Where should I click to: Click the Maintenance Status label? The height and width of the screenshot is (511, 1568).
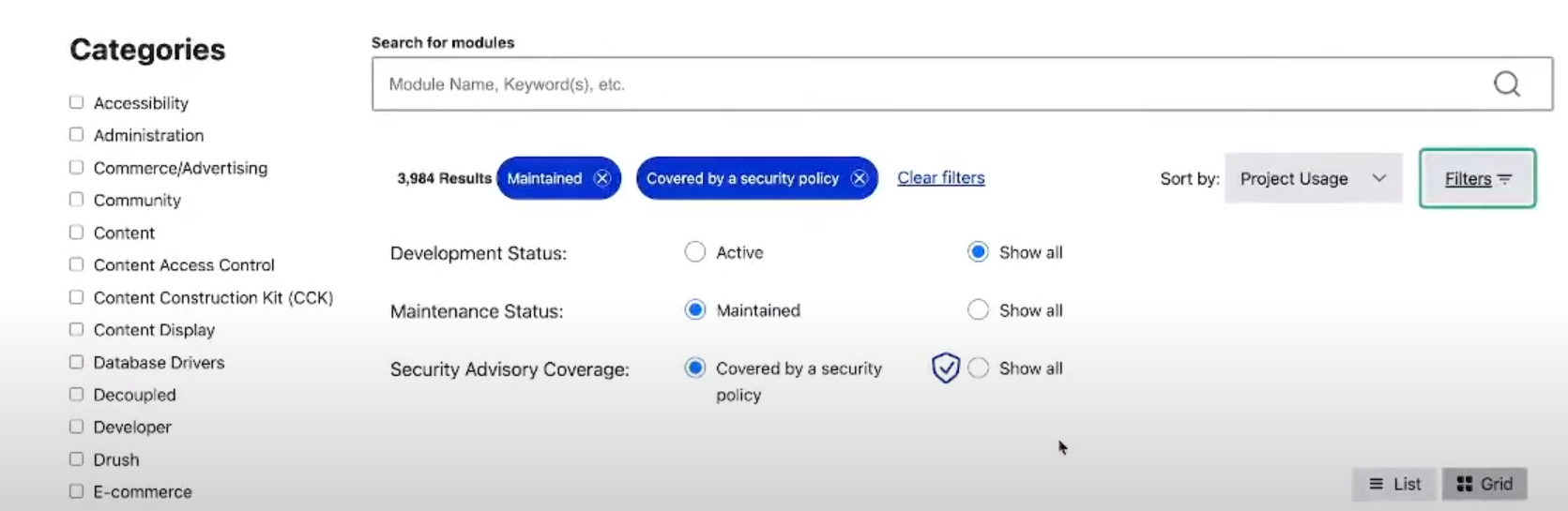coord(477,311)
